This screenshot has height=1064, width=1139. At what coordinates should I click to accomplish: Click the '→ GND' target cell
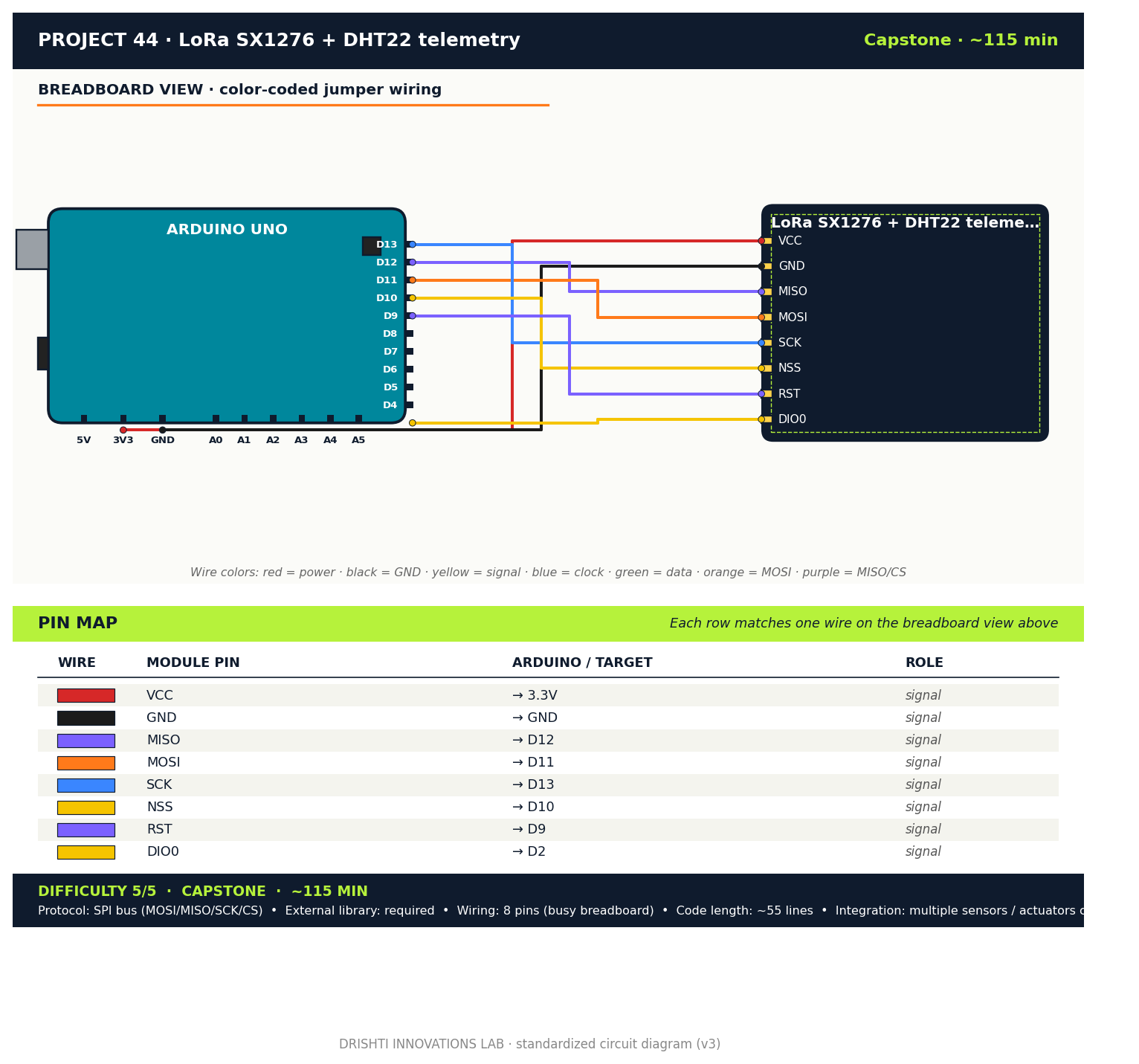tap(535, 718)
